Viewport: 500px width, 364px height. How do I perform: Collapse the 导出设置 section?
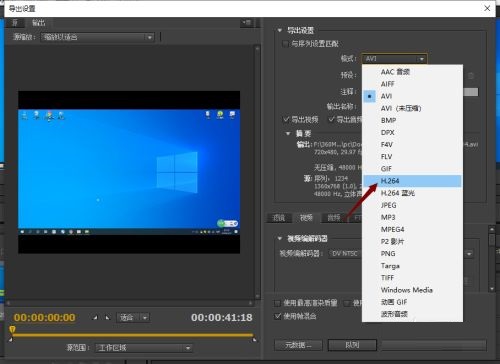pyautogui.click(x=280, y=30)
